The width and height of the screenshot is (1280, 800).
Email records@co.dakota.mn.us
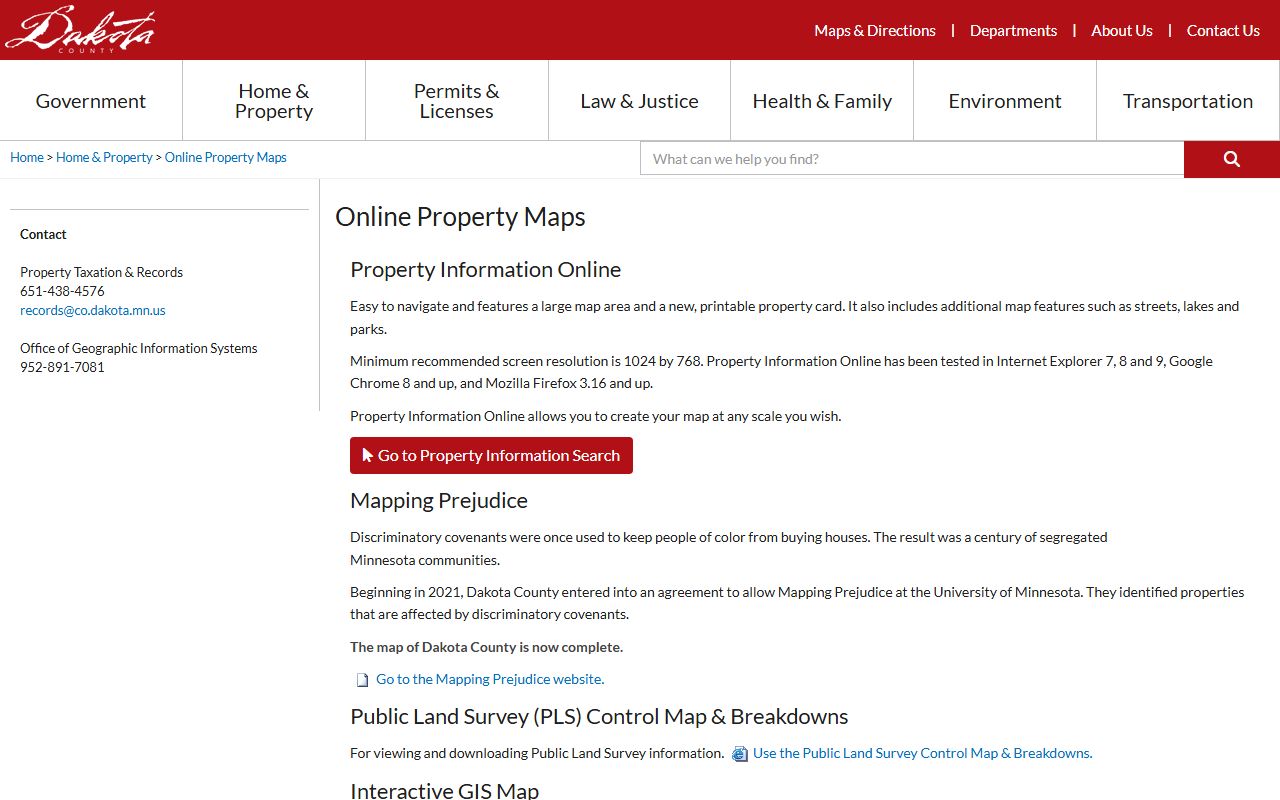pos(93,310)
